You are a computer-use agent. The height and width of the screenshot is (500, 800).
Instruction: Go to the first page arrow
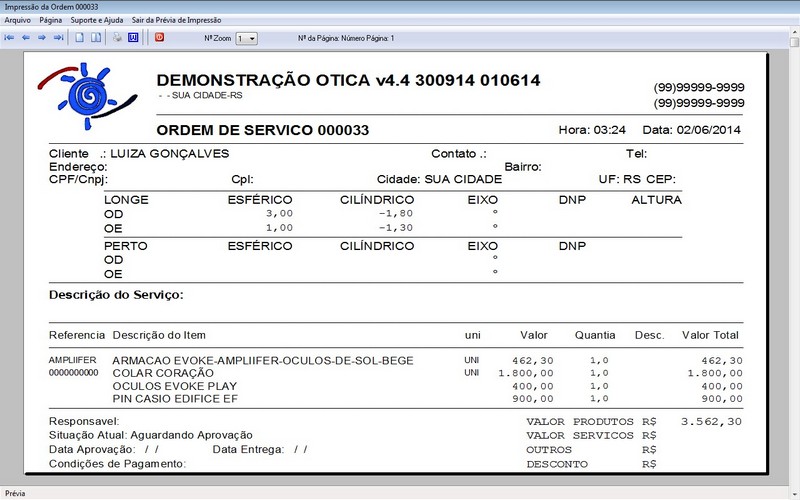tap(9, 38)
